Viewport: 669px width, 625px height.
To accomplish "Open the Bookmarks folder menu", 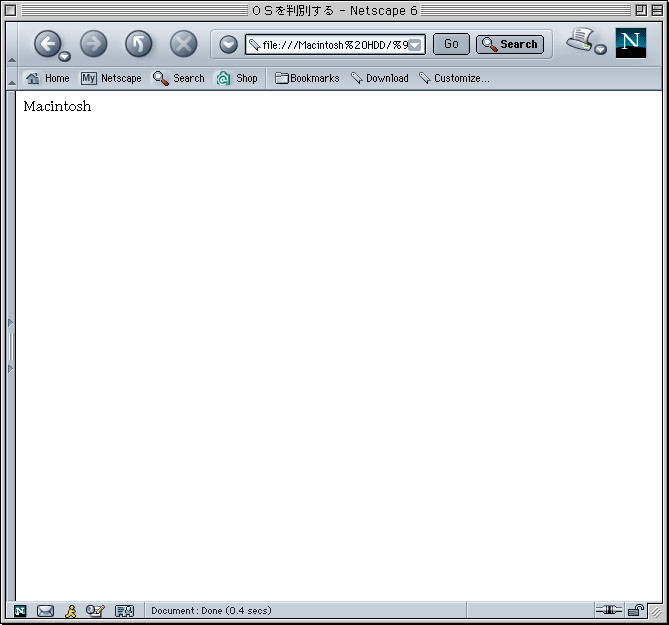I will [307, 78].
